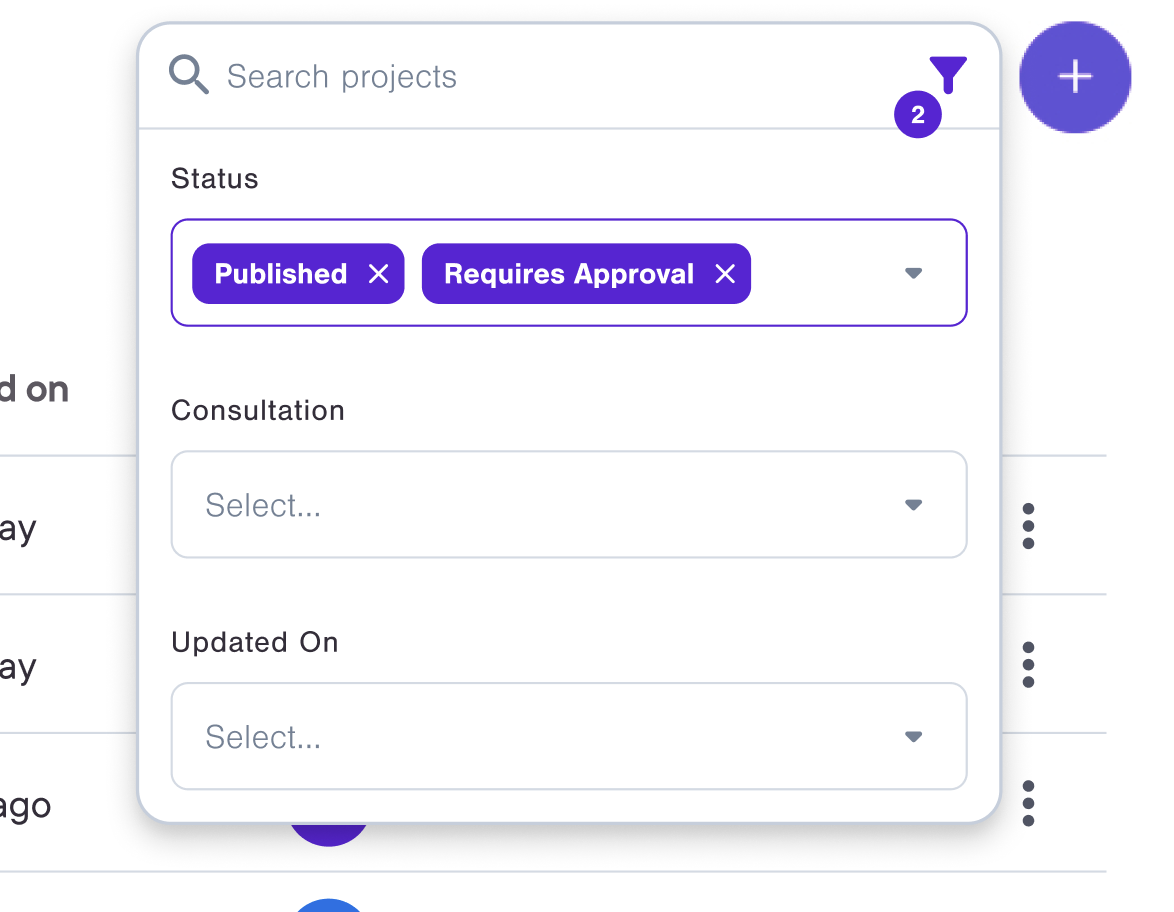This screenshot has height=912, width=1174.
Task: Remove the Published status chip
Action: pyautogui.click(x=378, y=274)
